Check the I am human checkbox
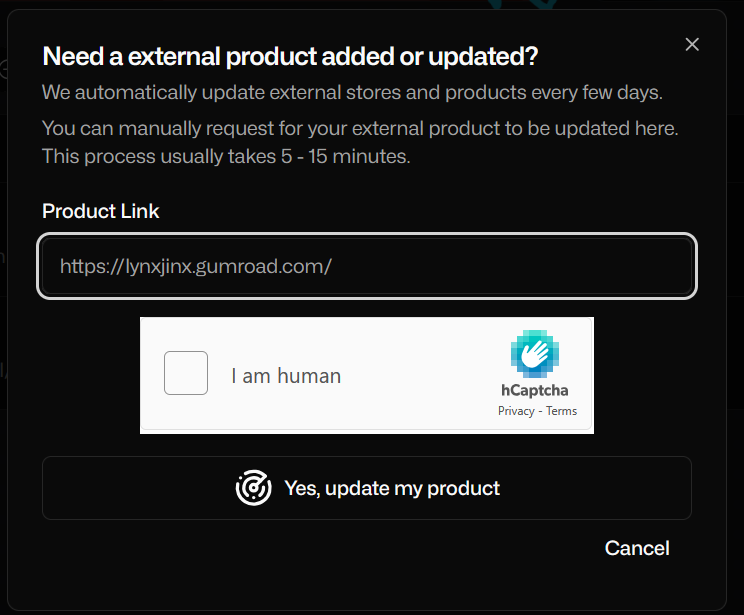744x615 pixels. coord(186,373)
